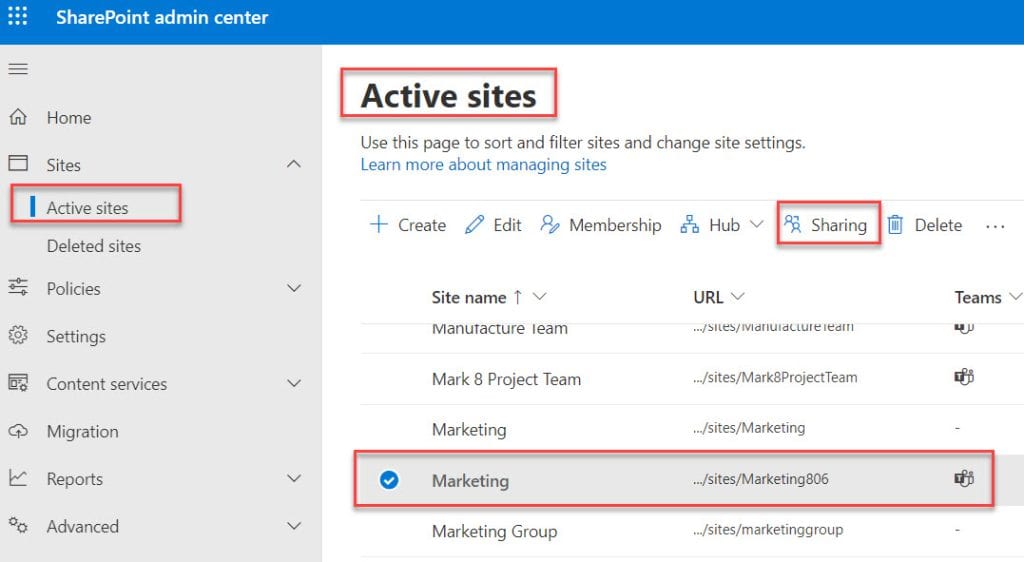Open Settings in navigation

tap(76, 336)
